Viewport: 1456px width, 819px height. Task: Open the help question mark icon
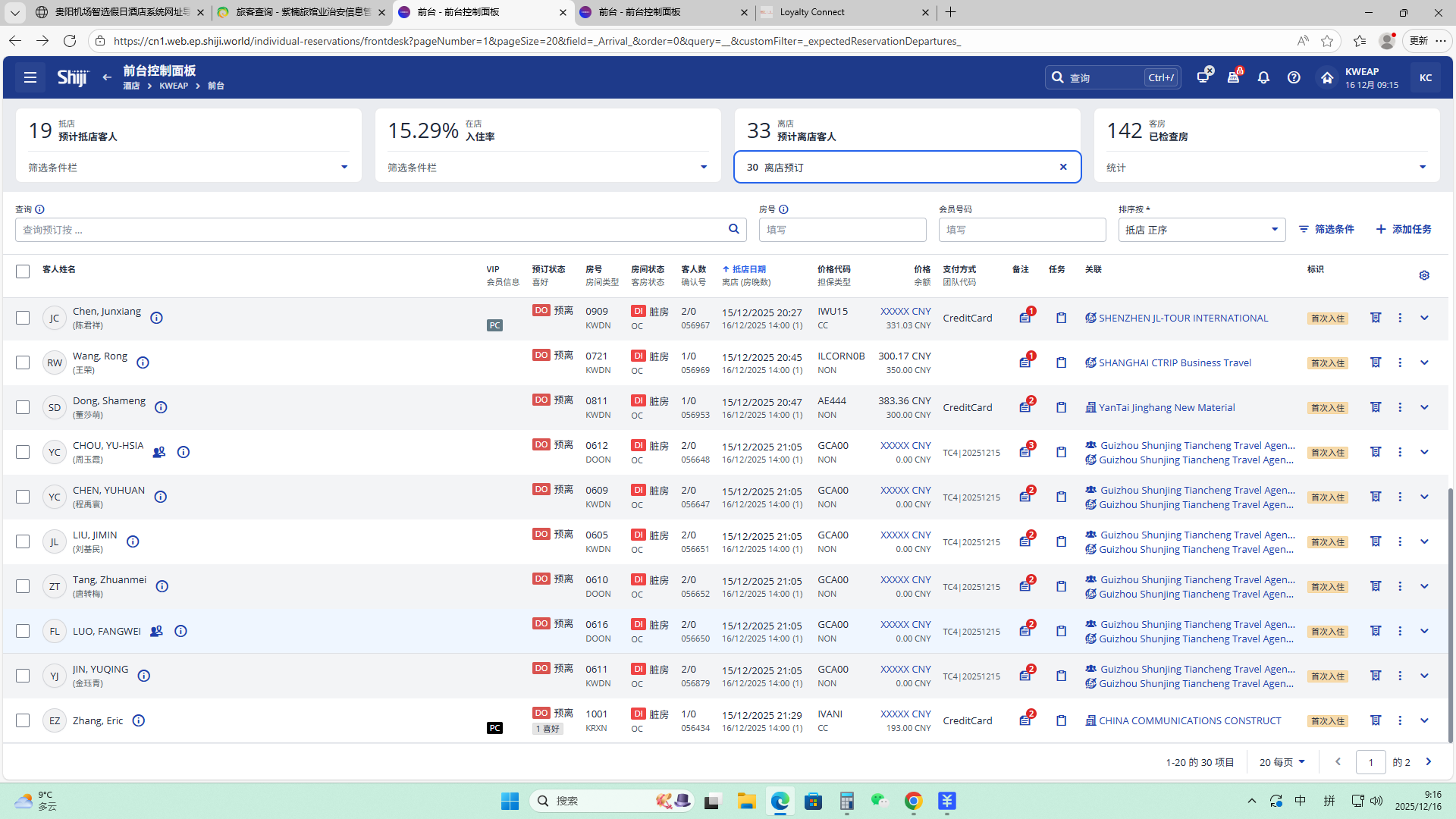pos(1294,77)
